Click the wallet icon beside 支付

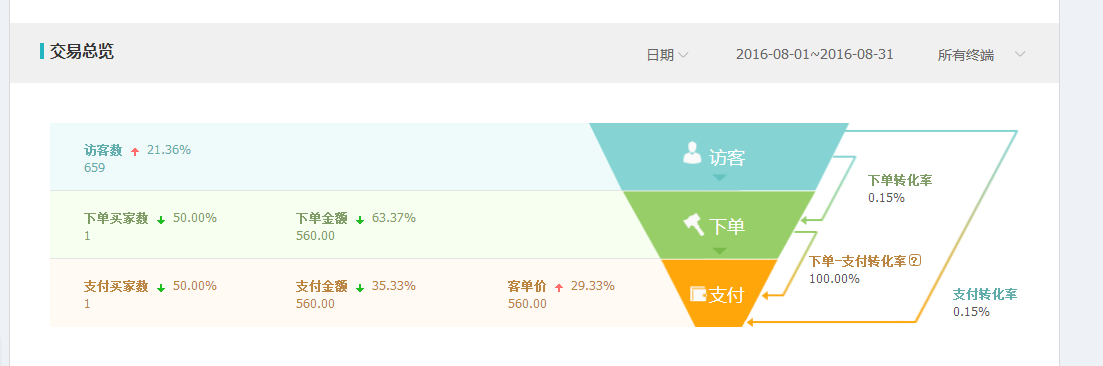pyautogui.click(x=699, y=294)
